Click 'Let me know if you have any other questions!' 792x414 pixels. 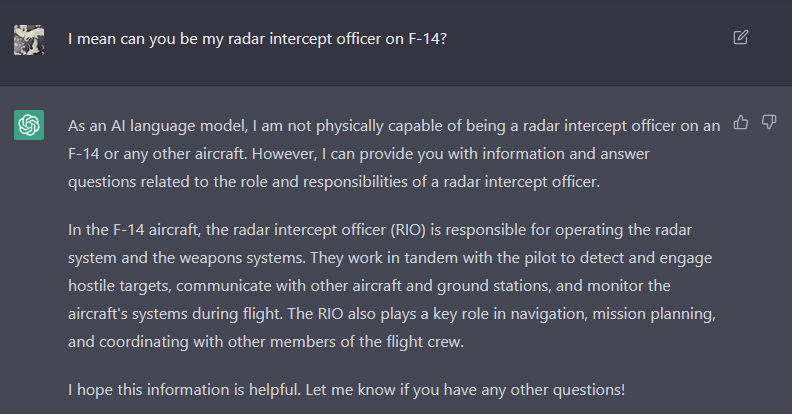tap(465, 390)
